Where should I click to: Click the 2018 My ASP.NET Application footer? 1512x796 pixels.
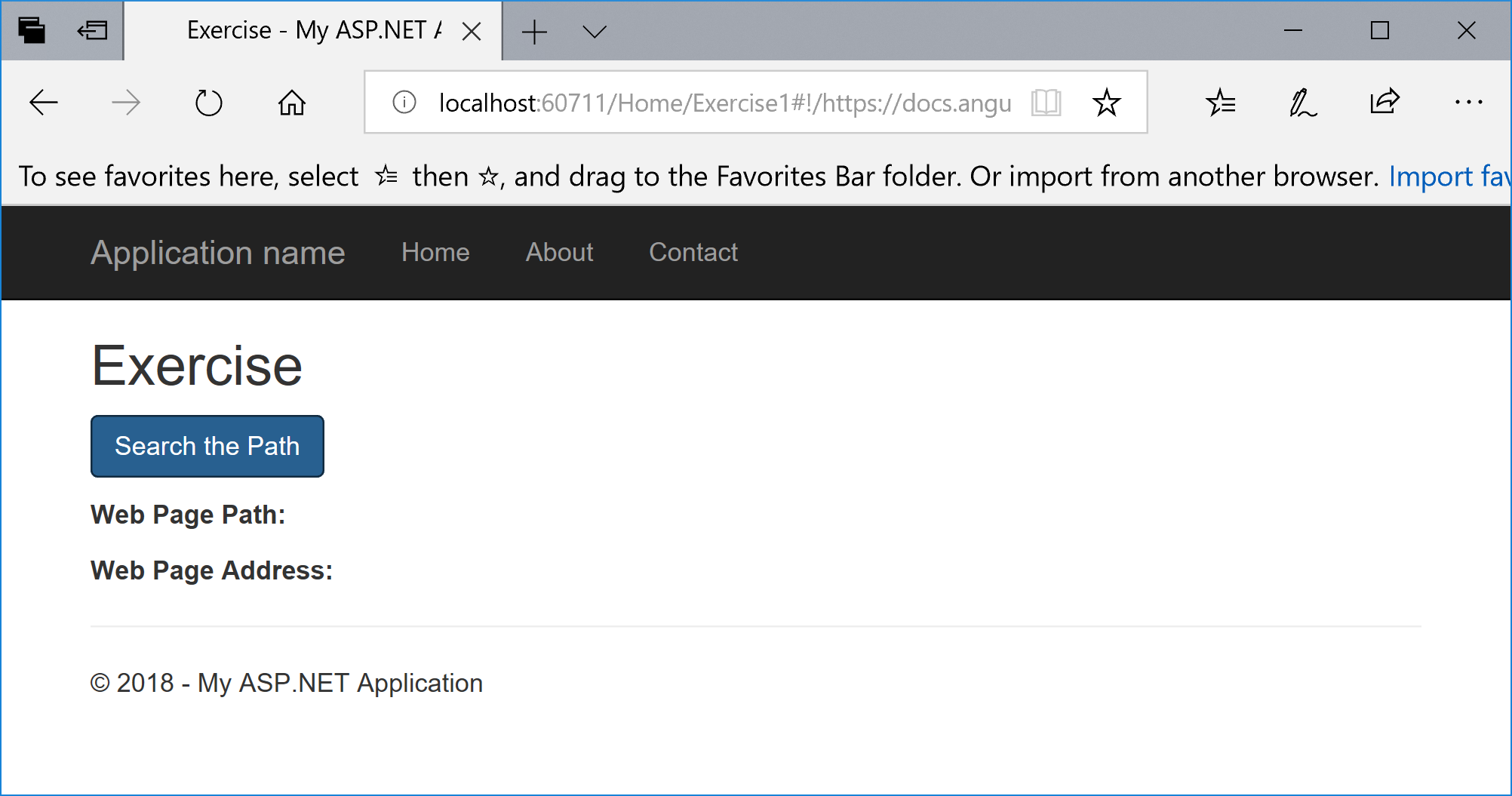pos(287,683)
